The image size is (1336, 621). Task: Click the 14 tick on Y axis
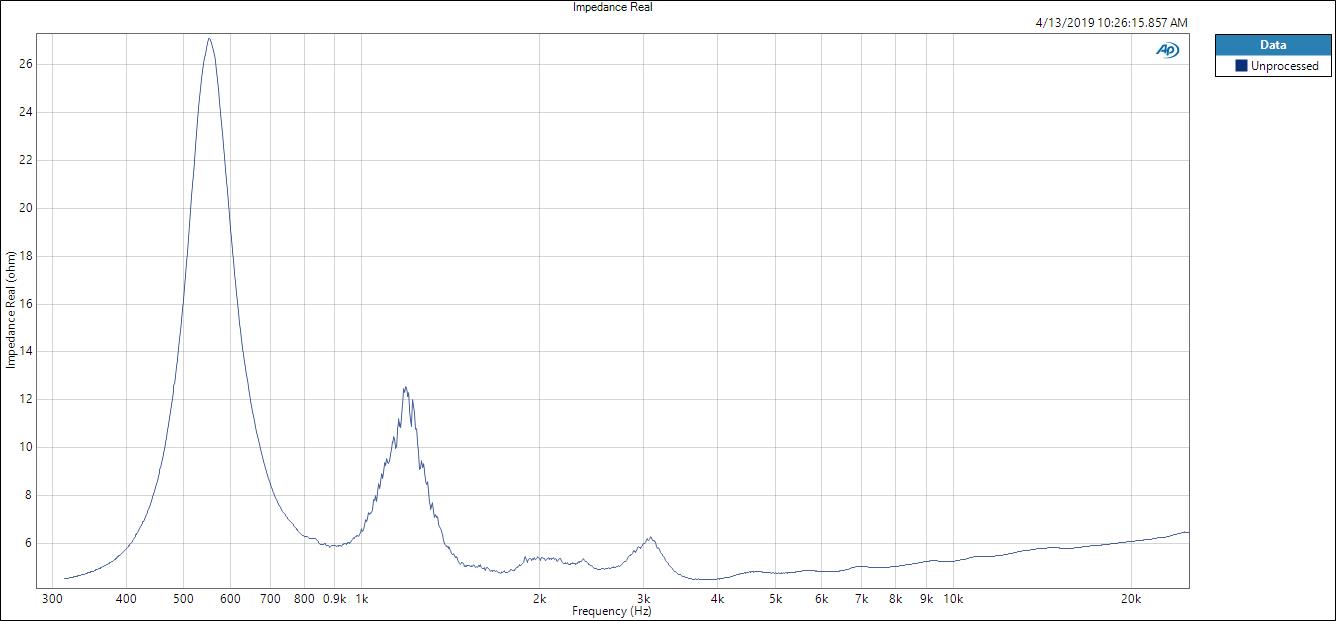[x=27, y=352]
